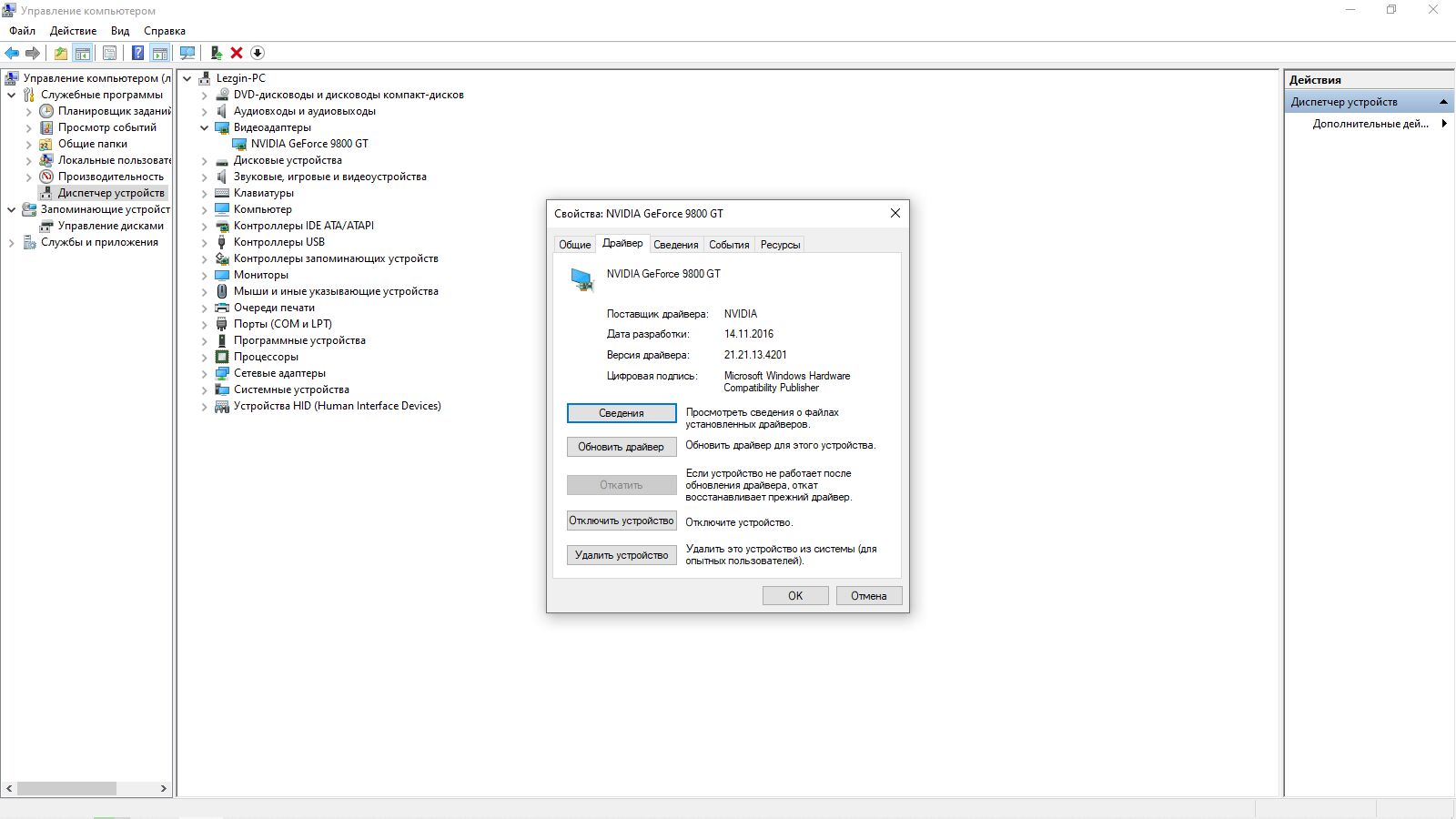Viewport: 1456px width, 819px height.
Task: Collapse the Видеоадаптеры tree node
Action: pos(204,127)
